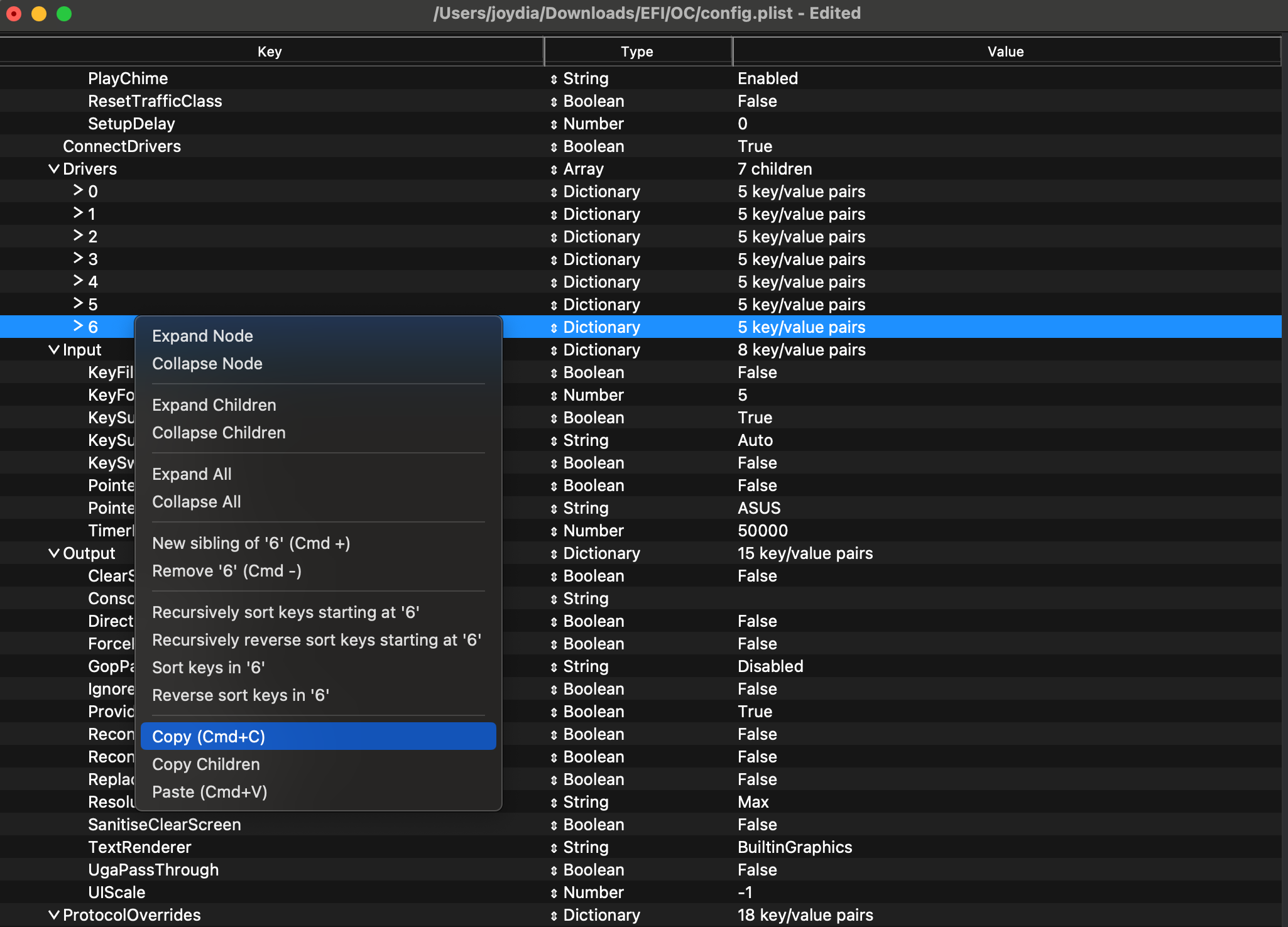Collapse the Drivers array node

[54, 169]
